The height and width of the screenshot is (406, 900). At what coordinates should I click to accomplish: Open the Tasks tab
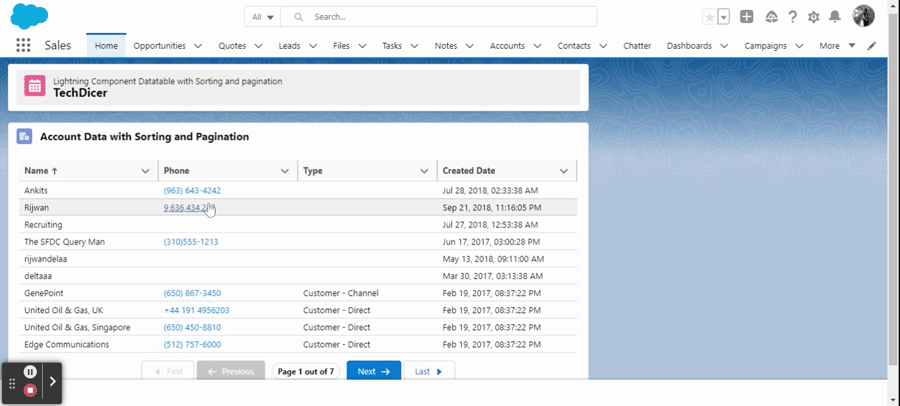[392, 46]
